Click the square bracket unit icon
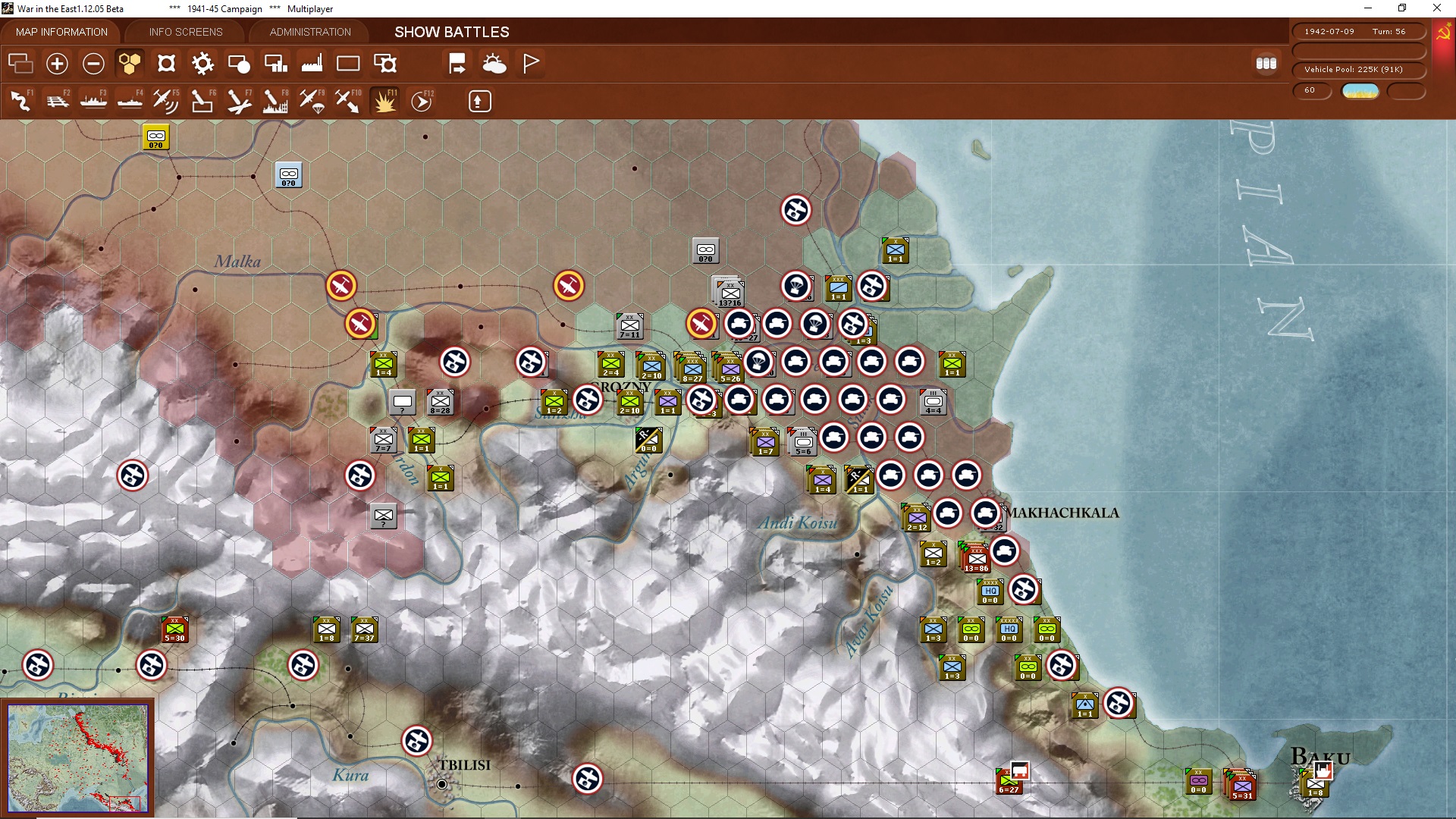This screenshot has height=819, width=1456. tap(166, 64)
